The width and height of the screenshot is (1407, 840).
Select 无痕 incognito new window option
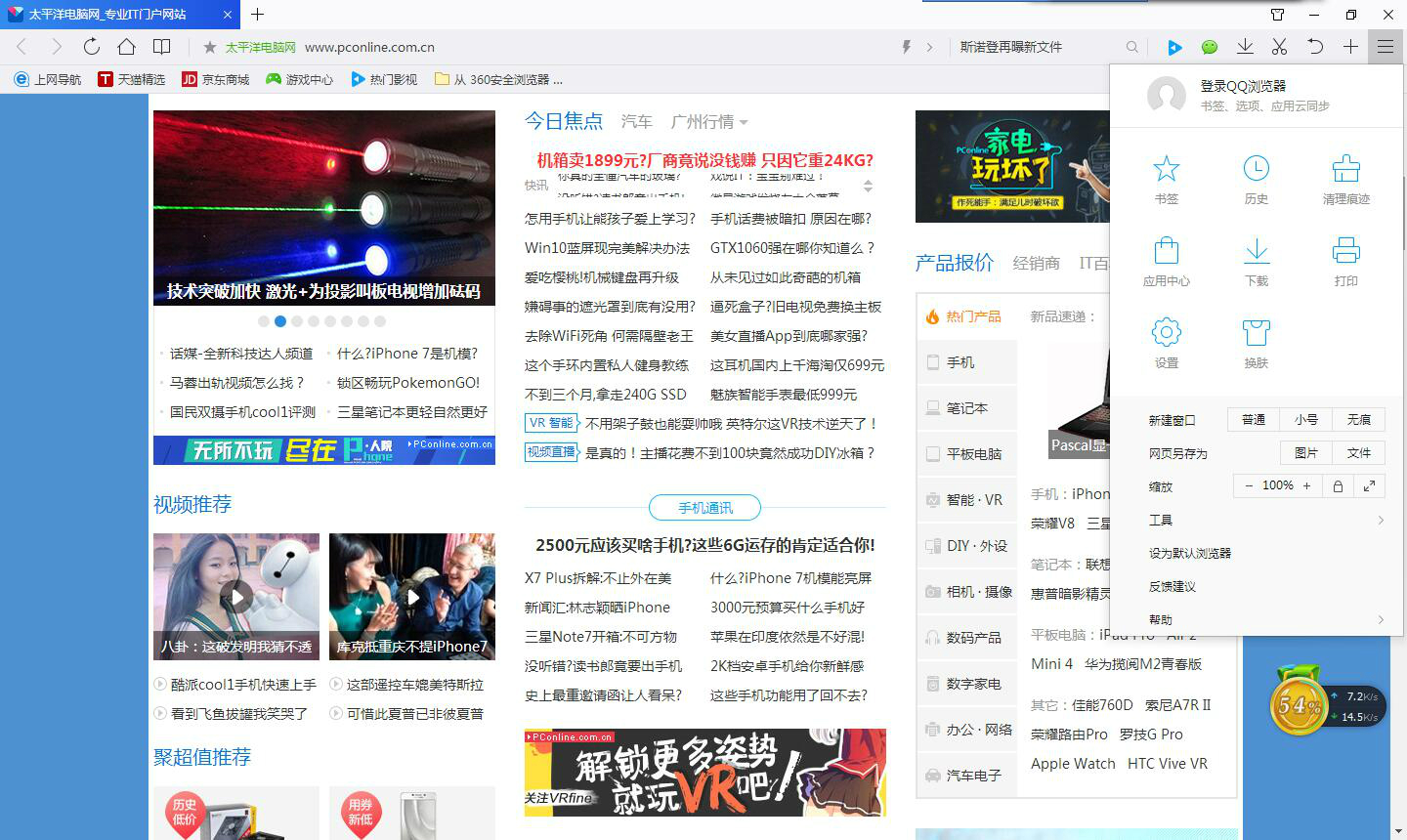click(1358, 420)
